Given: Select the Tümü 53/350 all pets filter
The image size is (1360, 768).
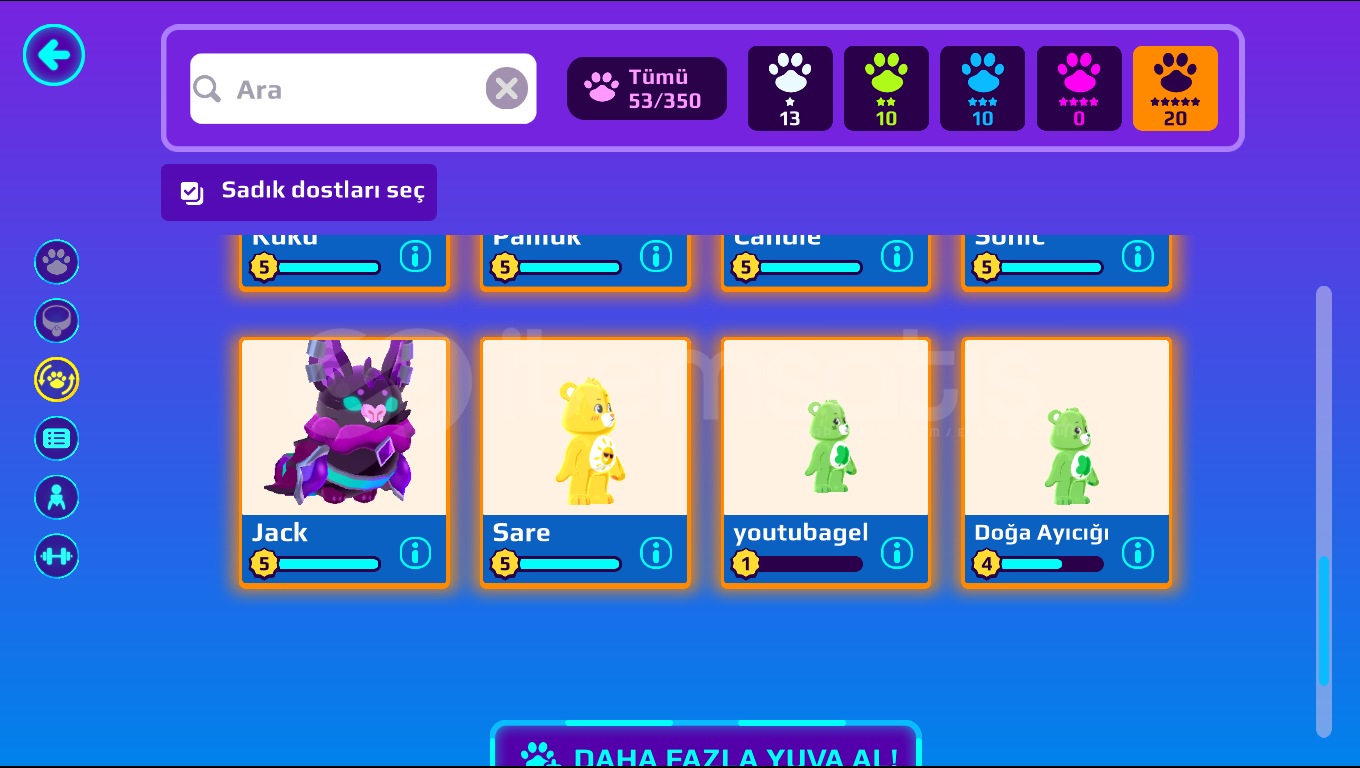Looking at the screenshot, I should pos(647,88).
